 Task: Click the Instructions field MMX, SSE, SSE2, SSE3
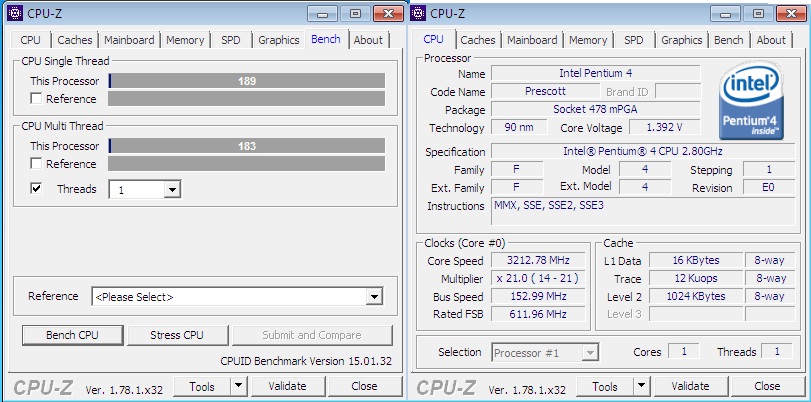coord(643,212)
